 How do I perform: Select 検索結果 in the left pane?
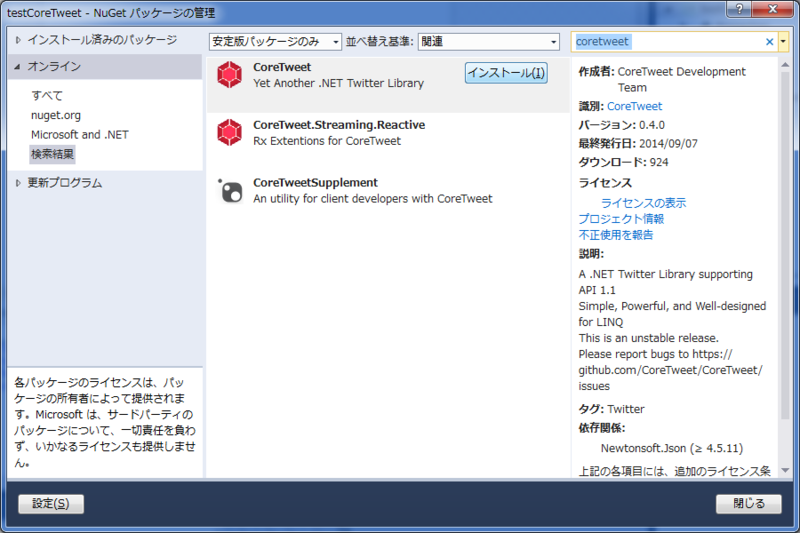[x=52, y=154]
